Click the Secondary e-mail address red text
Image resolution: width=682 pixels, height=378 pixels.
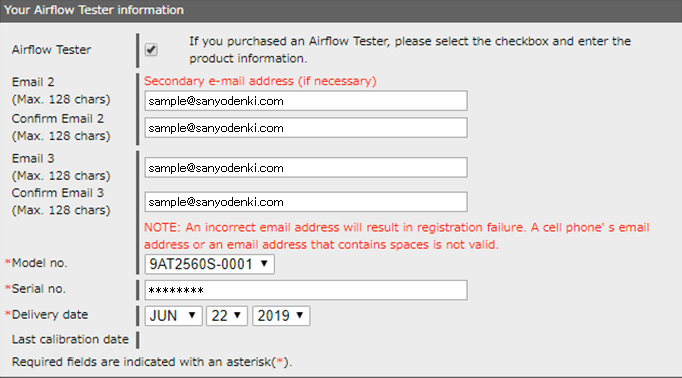tap(260, 81)
